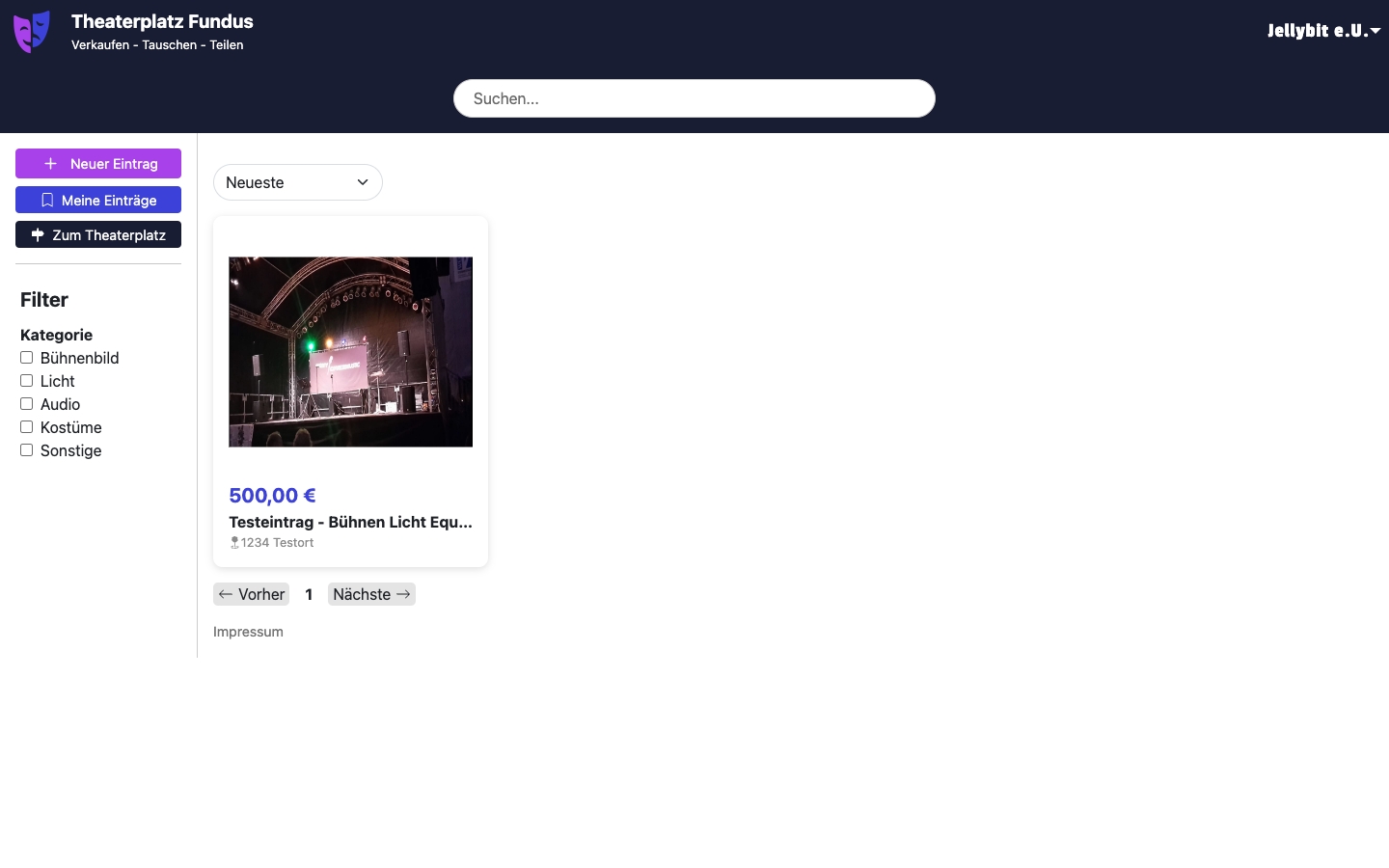Click the location pin icon beside 1234 Testort
Image resolution: width=1389 pixels, height=868 pixels.
(x=234, y=543)
